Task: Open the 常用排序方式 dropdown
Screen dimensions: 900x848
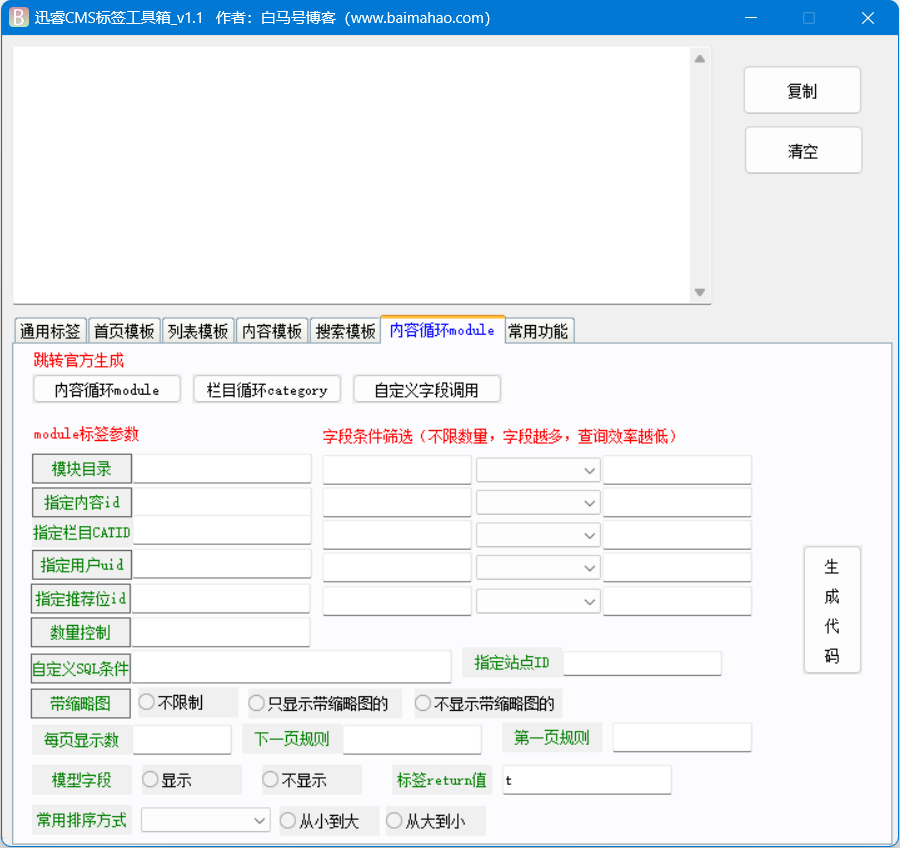Action: pos(205,820)
